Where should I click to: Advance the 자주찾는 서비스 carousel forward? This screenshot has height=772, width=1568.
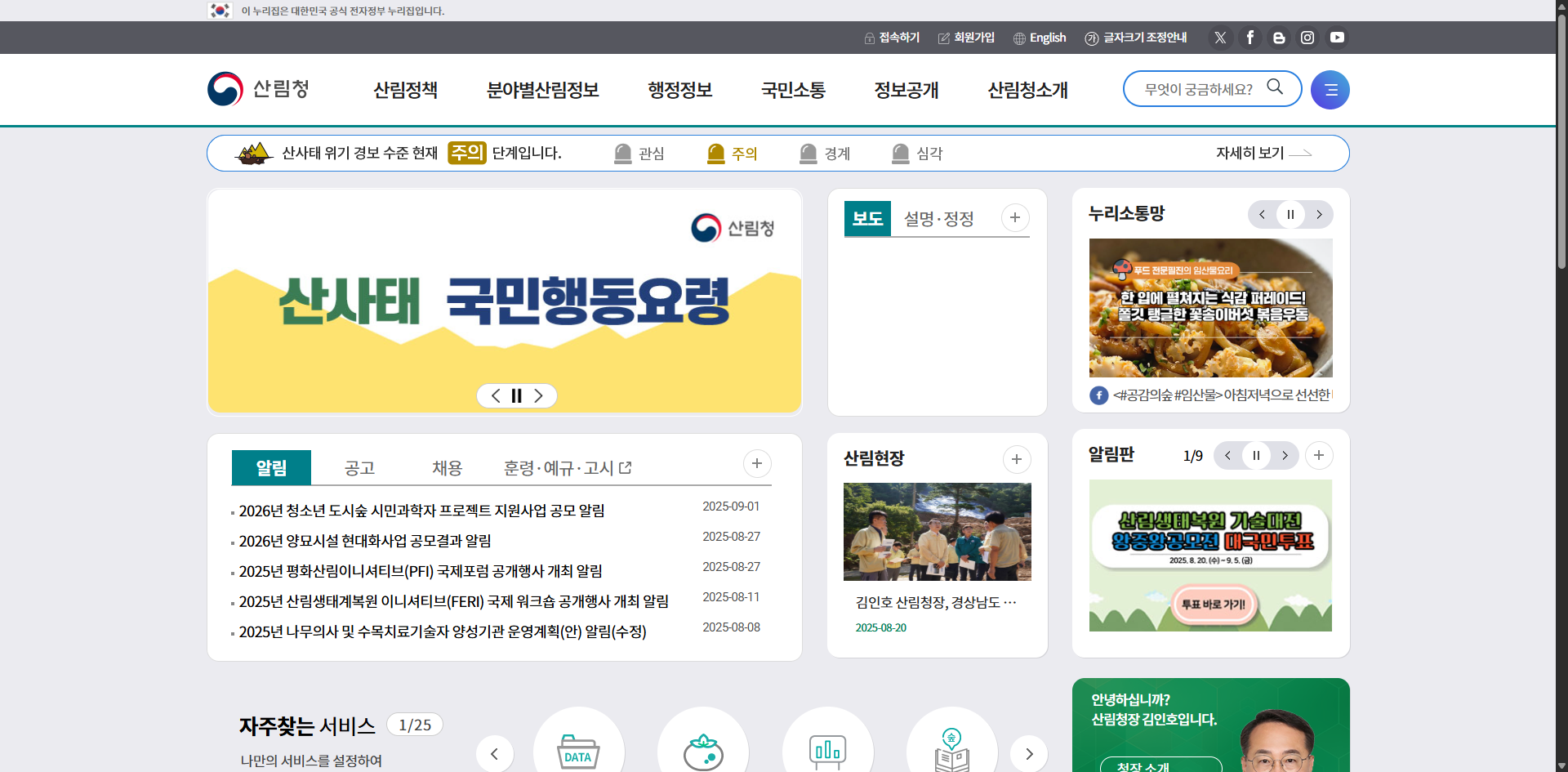click(x=1028, y=754)
